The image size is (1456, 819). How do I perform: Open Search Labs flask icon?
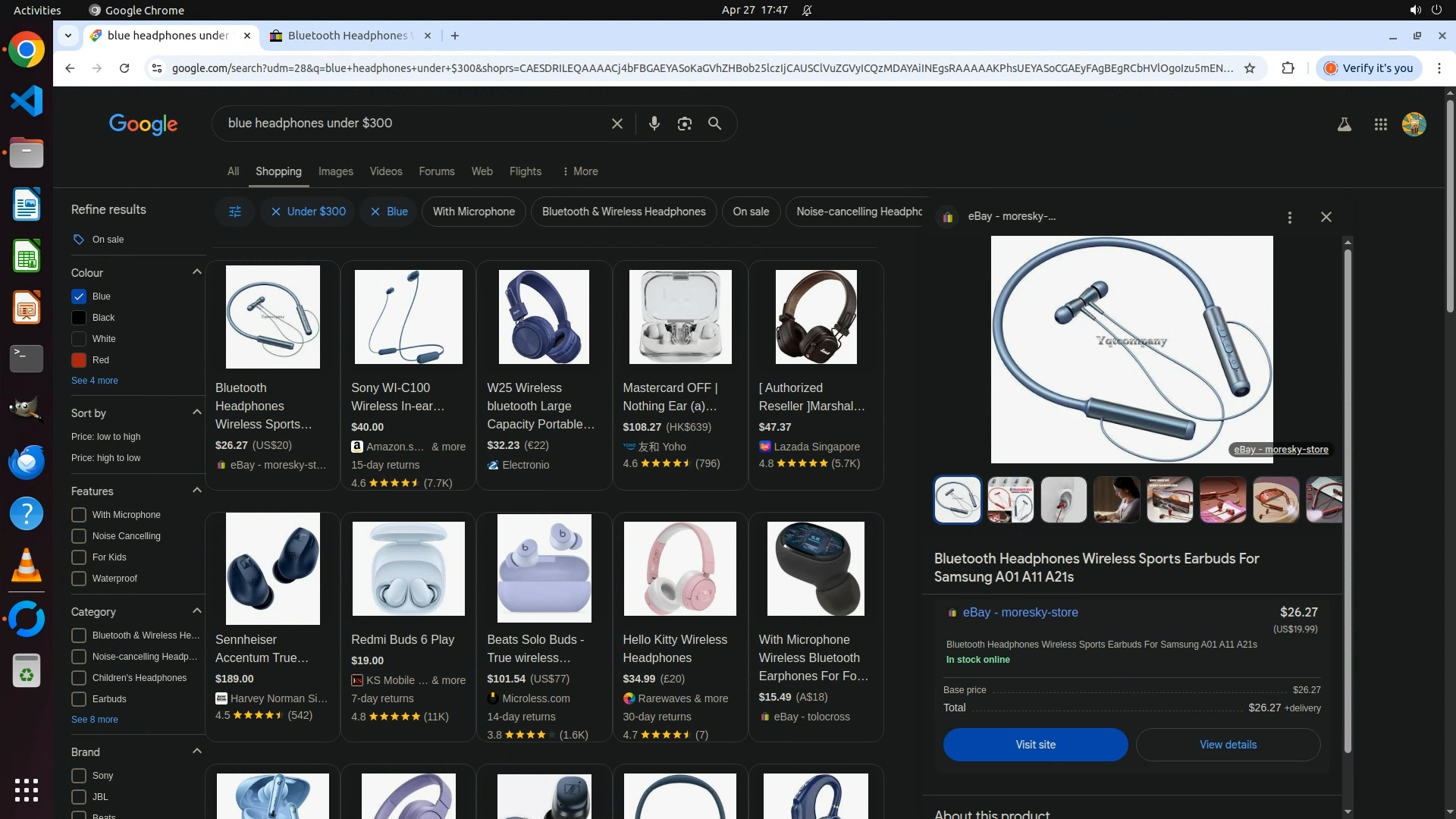[x=1344, y=124]
